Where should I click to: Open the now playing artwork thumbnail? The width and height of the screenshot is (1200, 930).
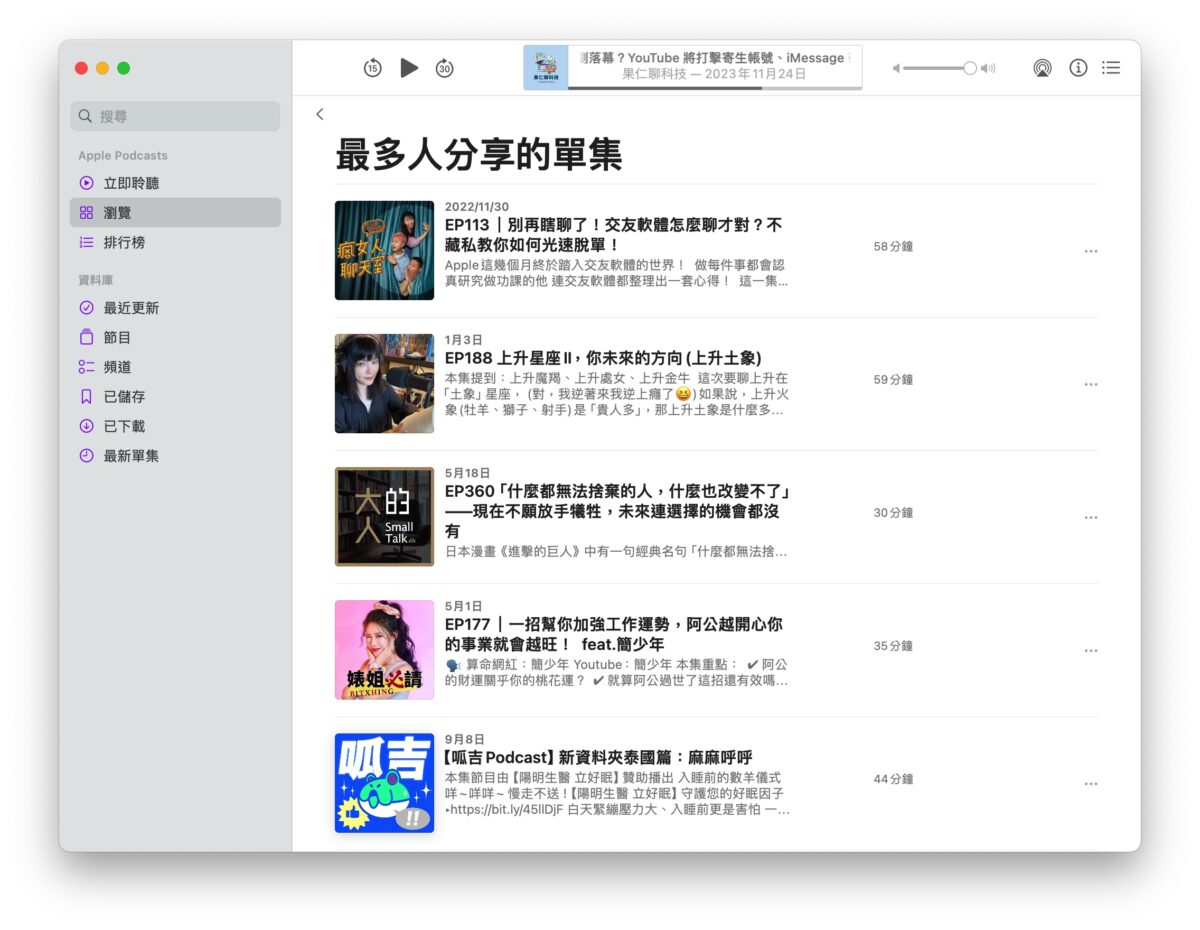coord(546,67)
